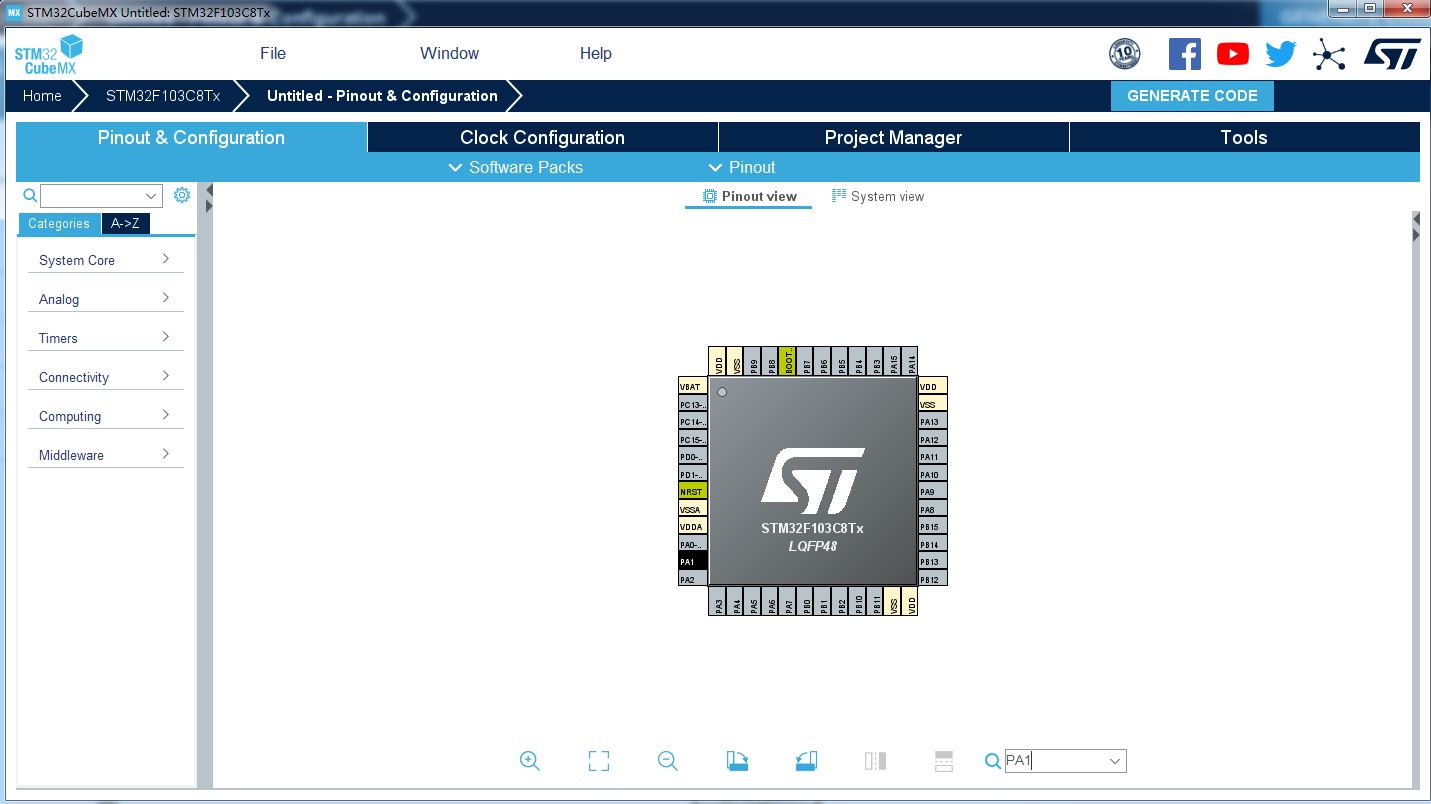
Task: Open the ST 10 years badge icon
Action: (x=1125, y=54)
